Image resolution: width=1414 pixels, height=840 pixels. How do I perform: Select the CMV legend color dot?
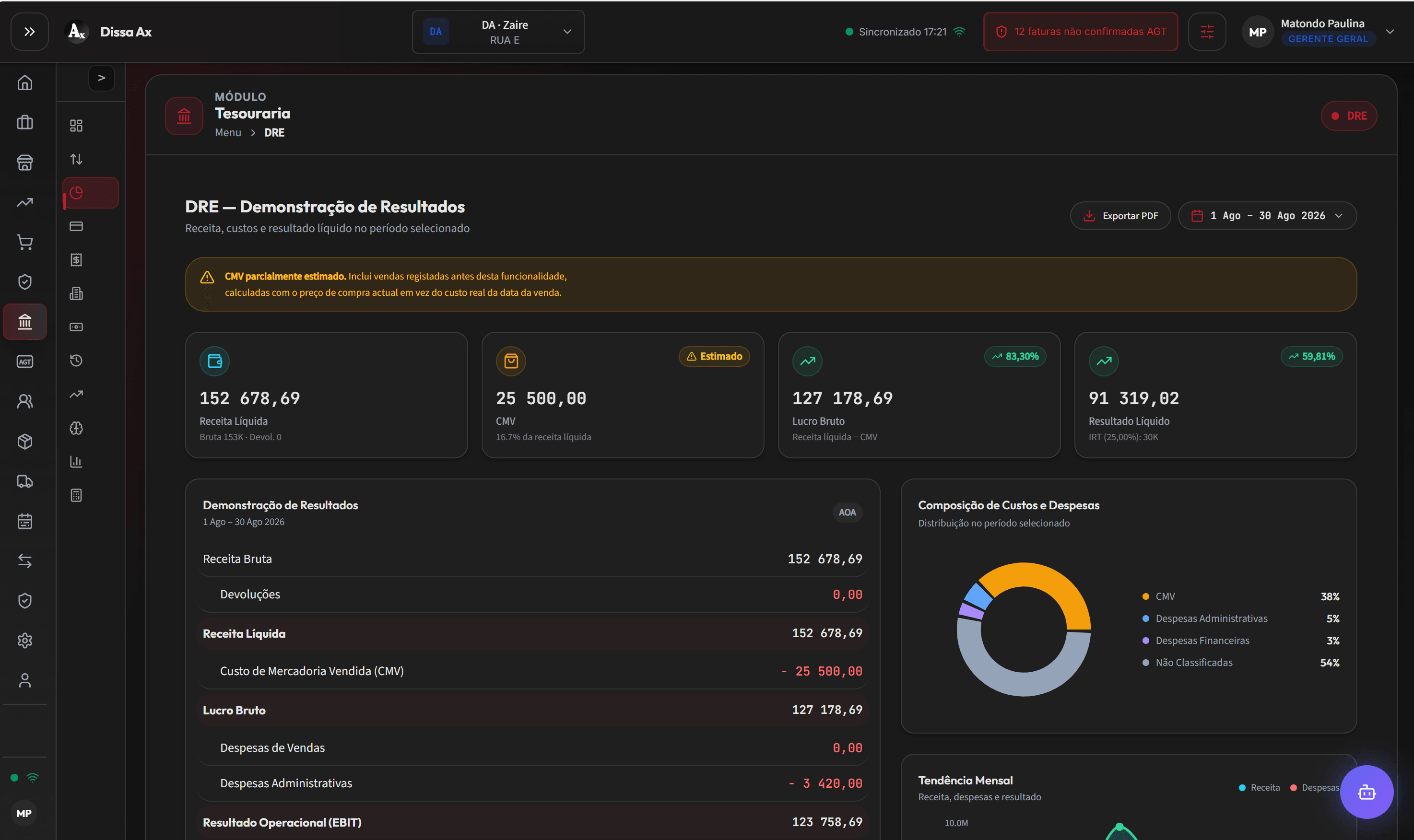[x=1145, y=596]
